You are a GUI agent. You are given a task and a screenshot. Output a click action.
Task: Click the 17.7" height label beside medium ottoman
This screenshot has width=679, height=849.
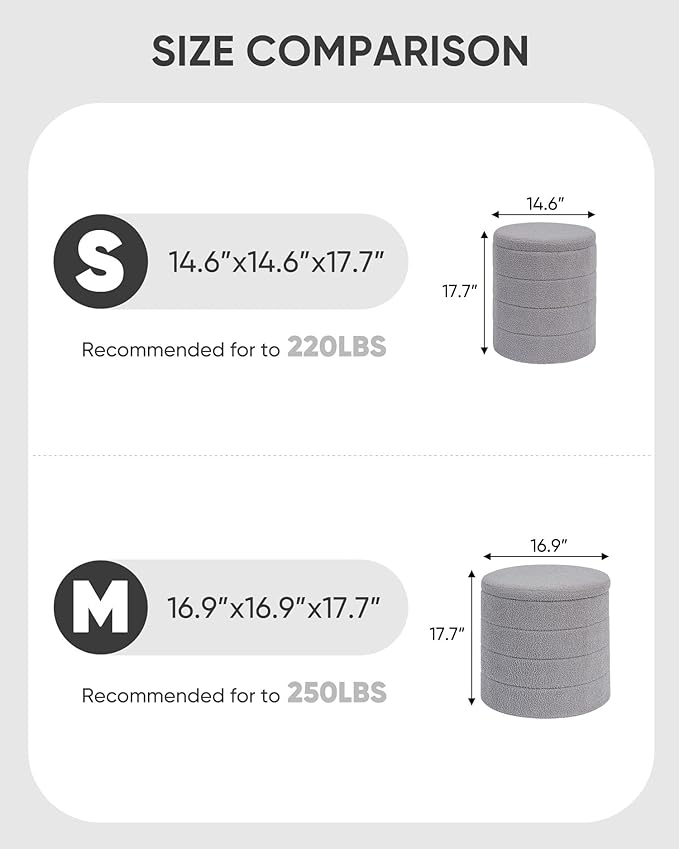[448, 634]
